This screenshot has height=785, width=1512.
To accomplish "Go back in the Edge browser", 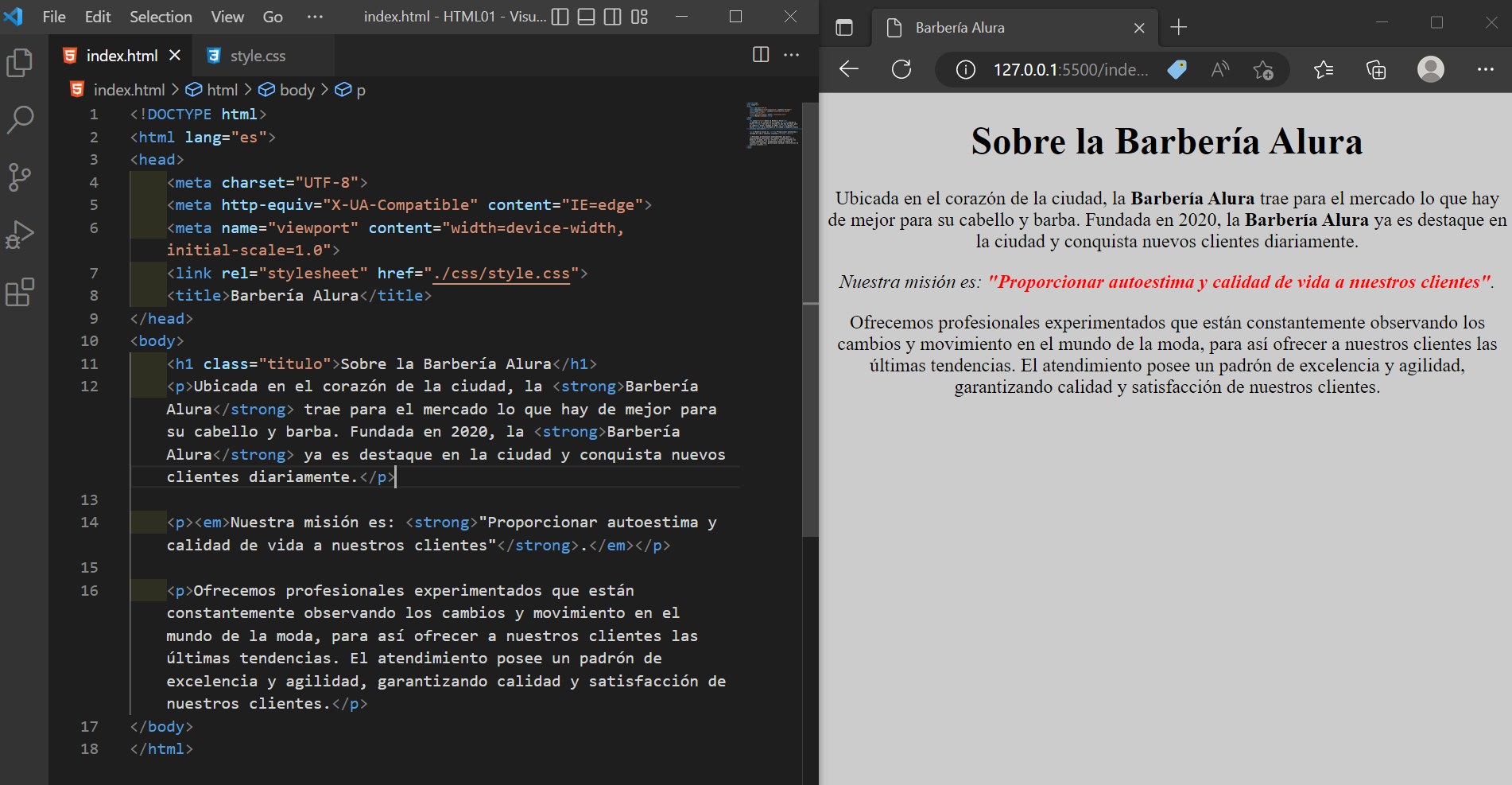I will click(x=849, y=69).
